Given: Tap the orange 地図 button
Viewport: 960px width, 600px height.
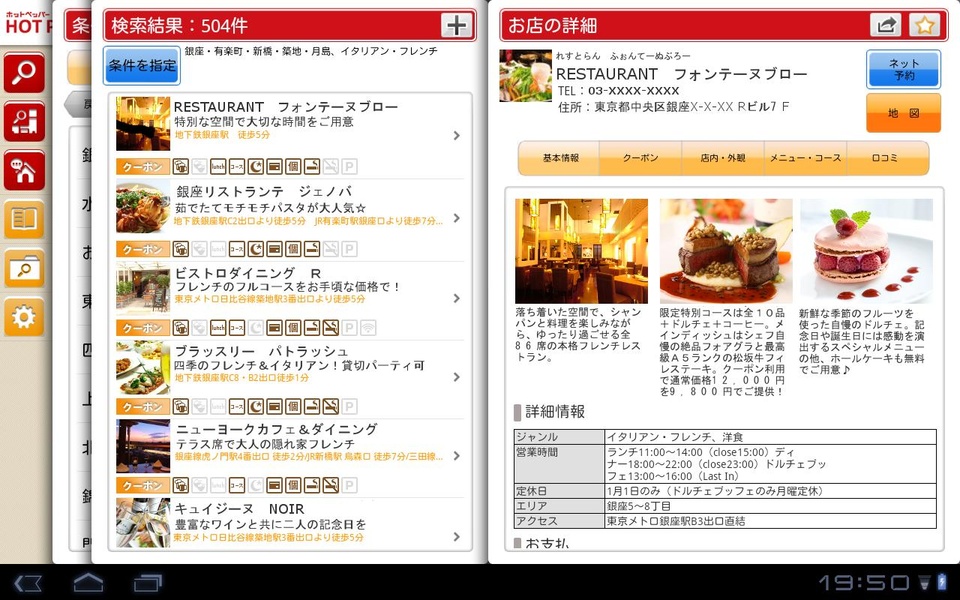Looking at the screenshot, I should pyautogui.click(x=903, y=113).
